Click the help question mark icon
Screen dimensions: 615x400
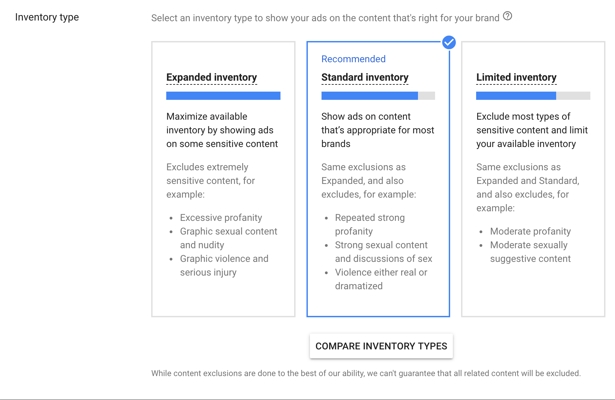tap(508, 16)
